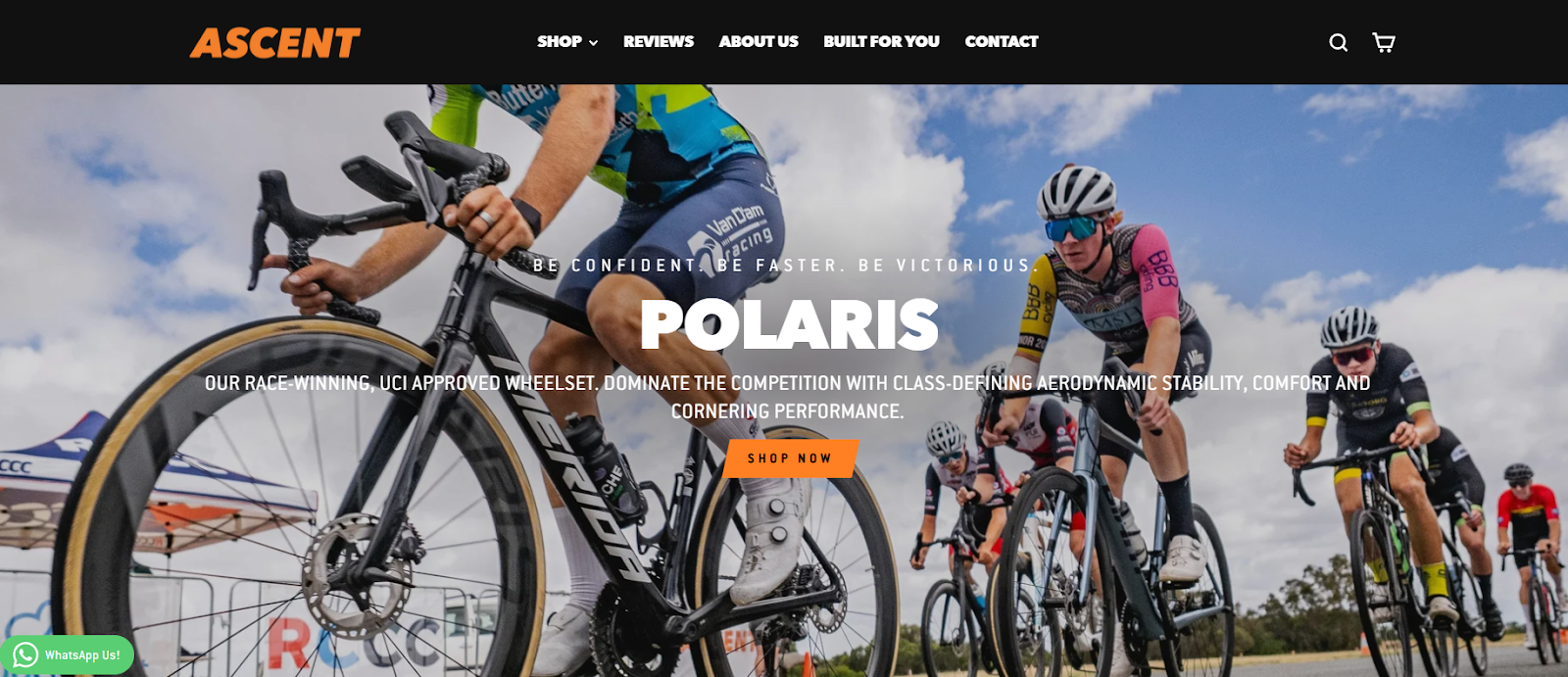Go to the REVIEWS page
This screenshot has height=677, width=1568.
pyautogui.click(x=659, y=41)
